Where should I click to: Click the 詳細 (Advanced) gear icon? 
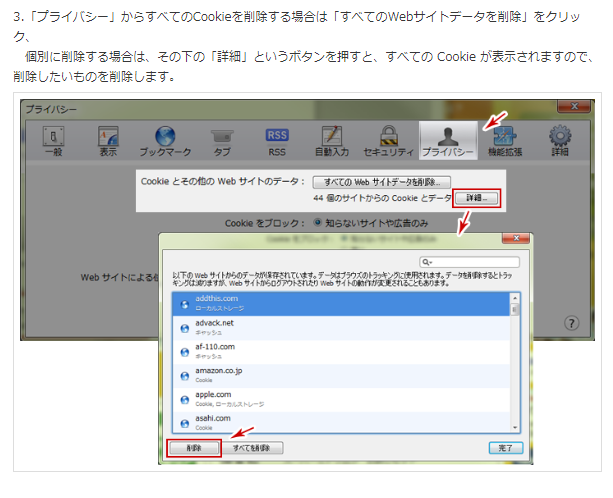click(x=559, y=139)
